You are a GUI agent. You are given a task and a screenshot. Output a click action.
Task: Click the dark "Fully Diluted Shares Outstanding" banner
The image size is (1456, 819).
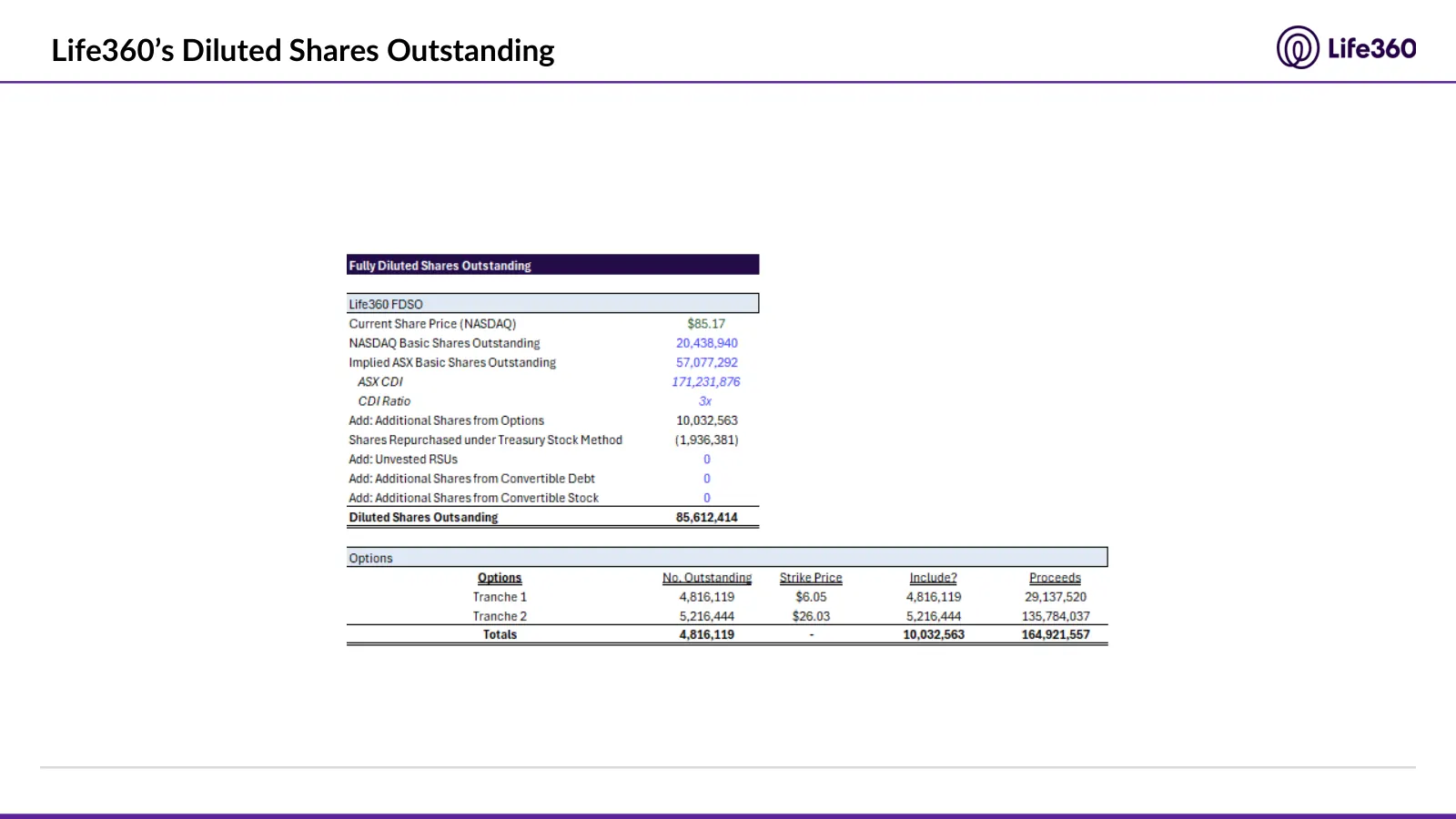pos(552,265)
